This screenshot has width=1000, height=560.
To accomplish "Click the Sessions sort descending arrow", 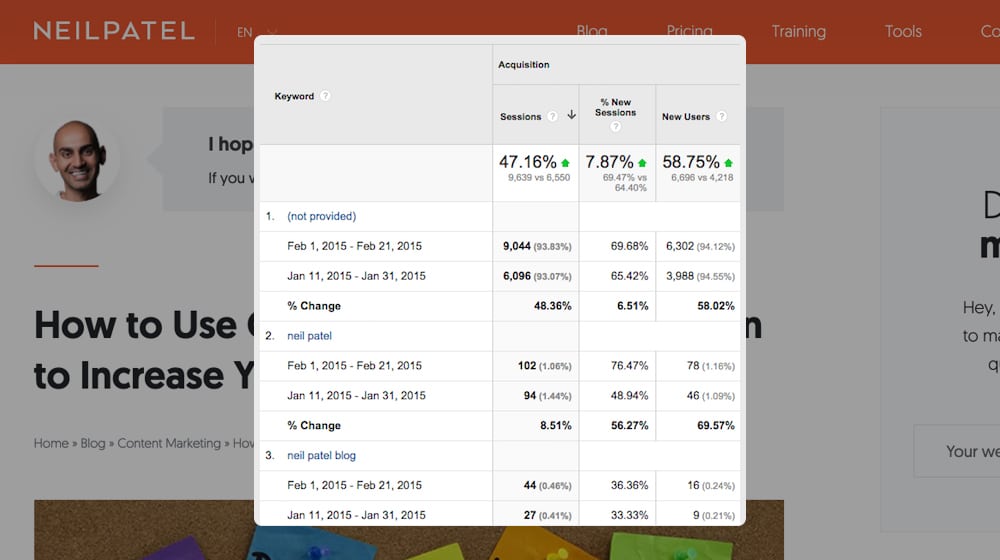I will pyautogui.click(x=571, y=115).
